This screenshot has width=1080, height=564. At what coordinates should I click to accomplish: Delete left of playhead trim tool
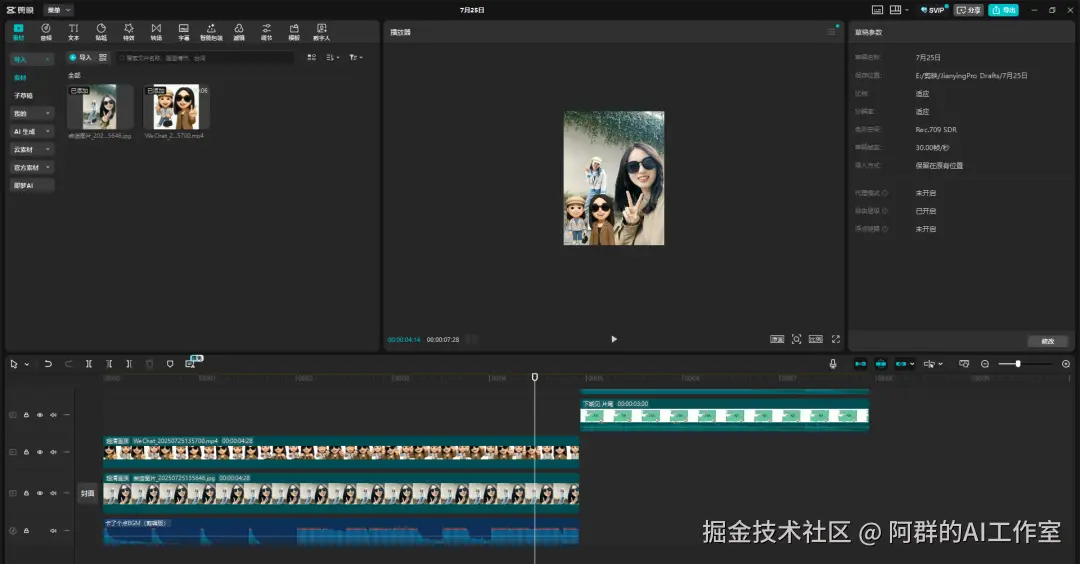[x=109, y=364]
